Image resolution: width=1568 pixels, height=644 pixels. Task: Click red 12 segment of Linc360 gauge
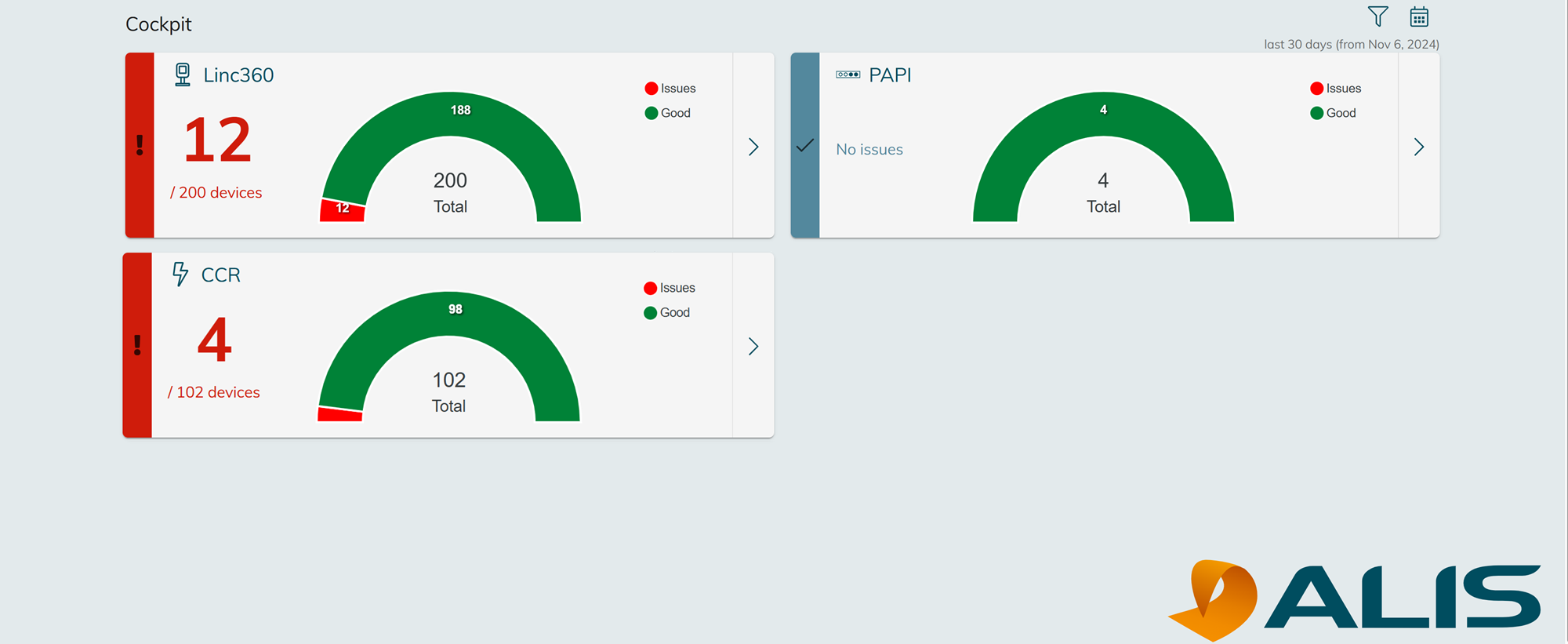click(343, 210)
